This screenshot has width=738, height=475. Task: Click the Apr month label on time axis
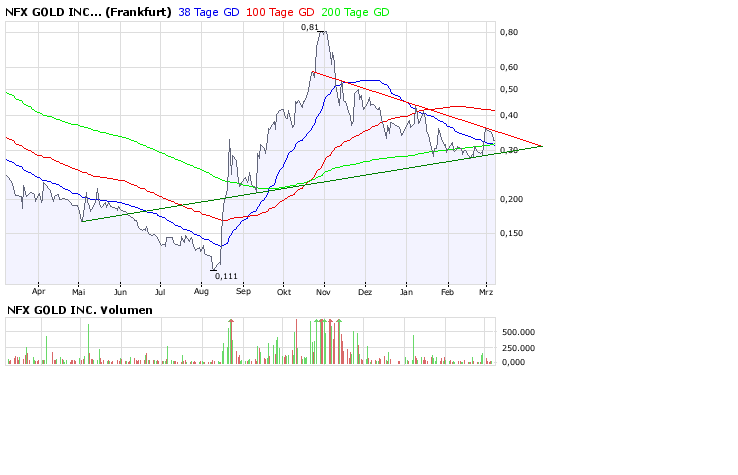point(39,292)
